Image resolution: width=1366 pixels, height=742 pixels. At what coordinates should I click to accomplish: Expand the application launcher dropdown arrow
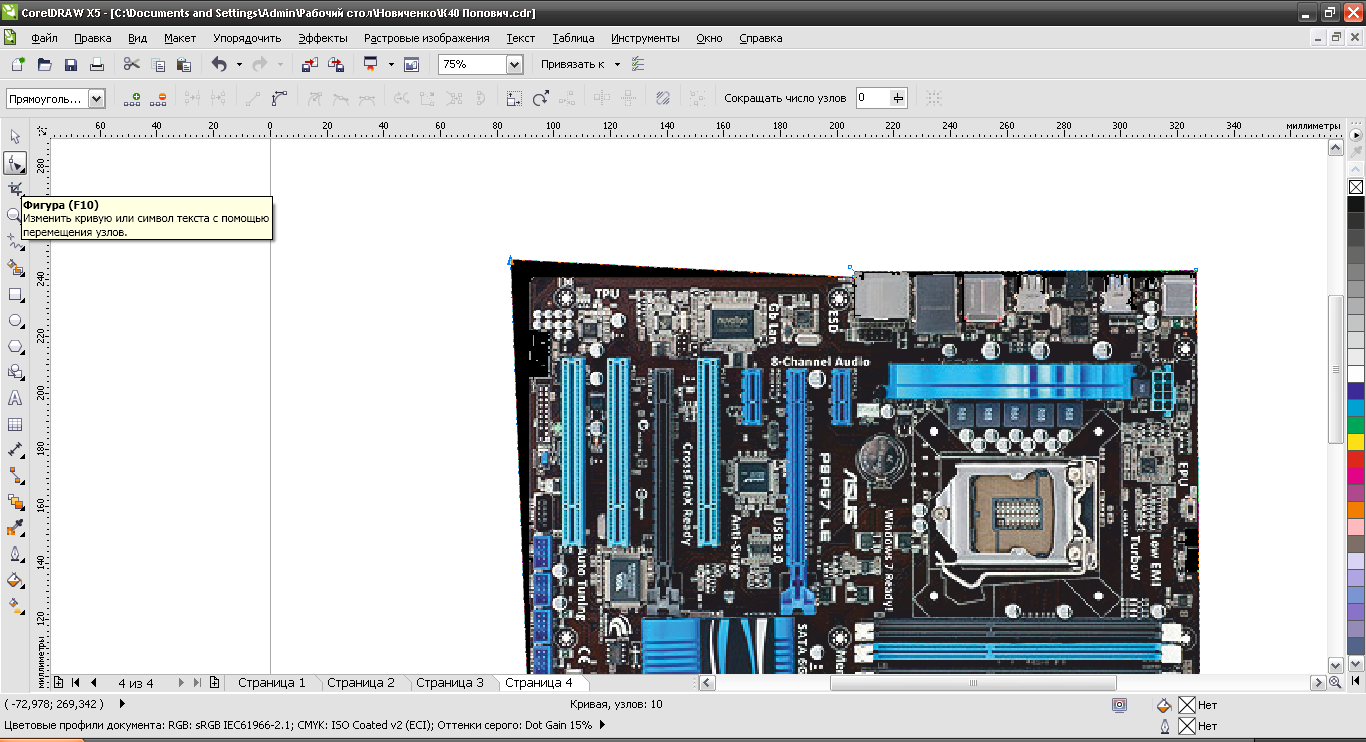point(391,64)
